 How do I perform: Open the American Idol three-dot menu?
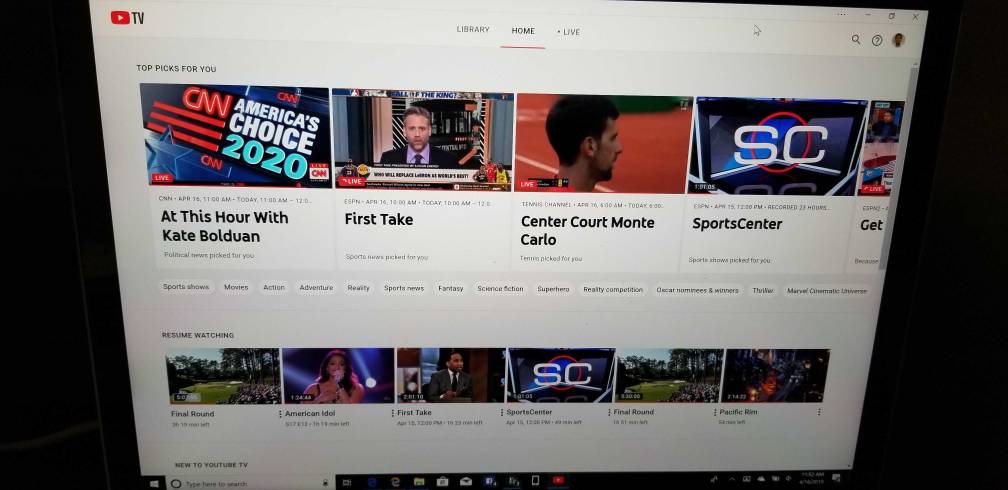(391, 413)
